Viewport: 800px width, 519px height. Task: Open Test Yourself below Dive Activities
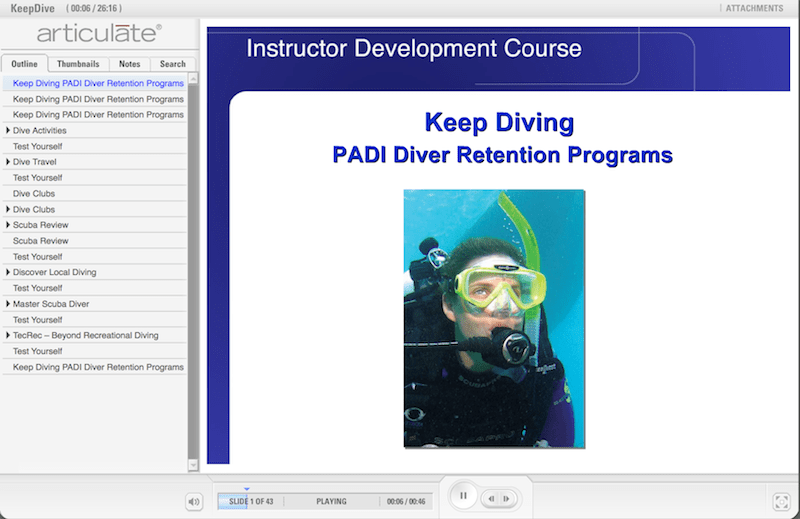coord(95,146)
